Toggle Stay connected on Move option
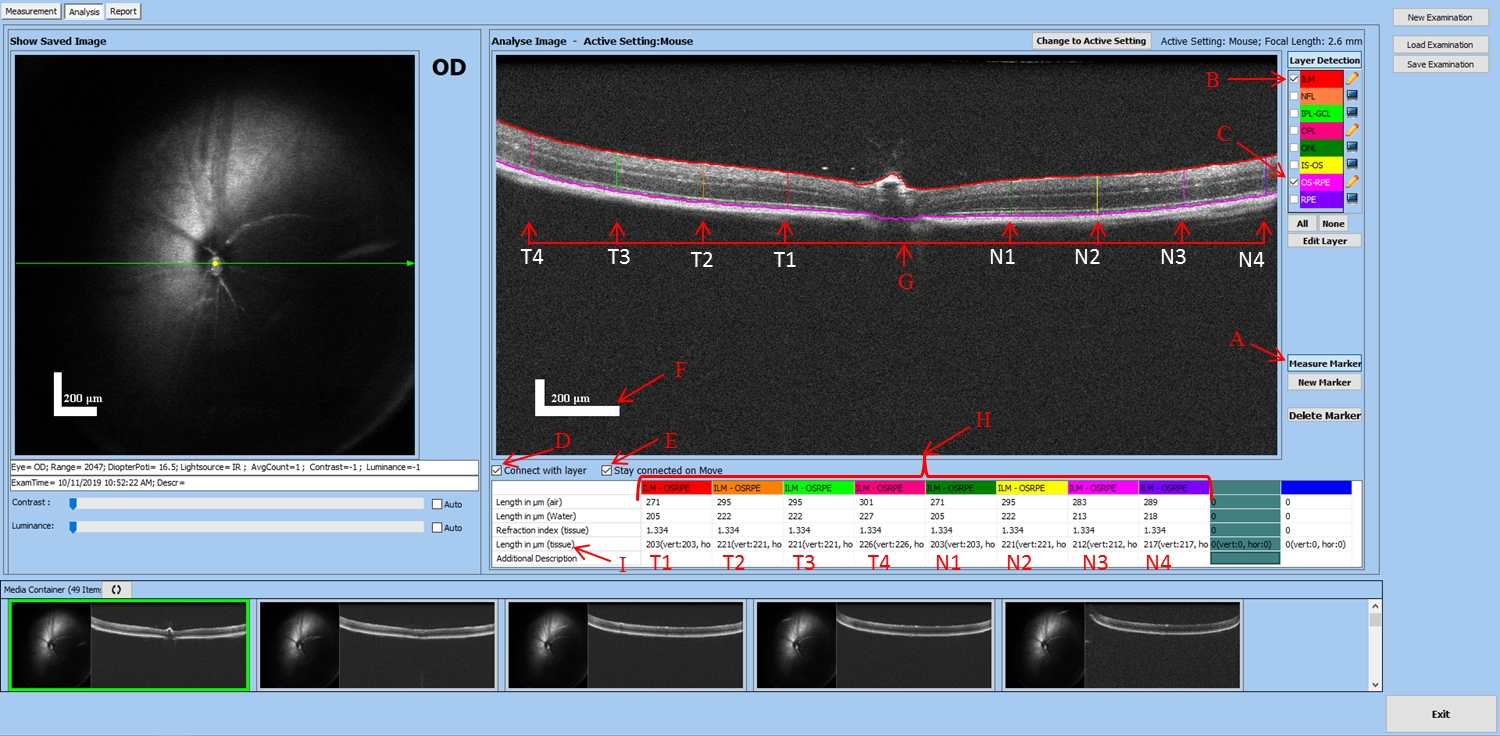1500x736 pixels. coord(607,470)
